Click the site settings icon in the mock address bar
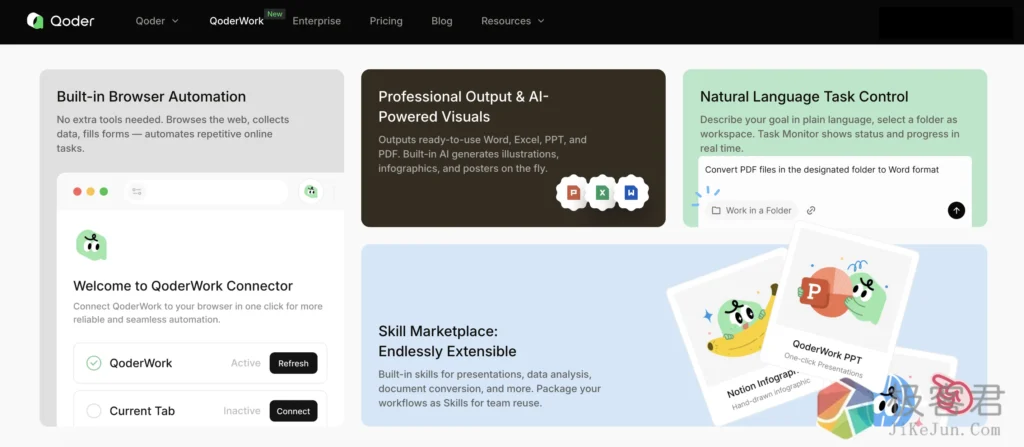 [x=137, y=191]
